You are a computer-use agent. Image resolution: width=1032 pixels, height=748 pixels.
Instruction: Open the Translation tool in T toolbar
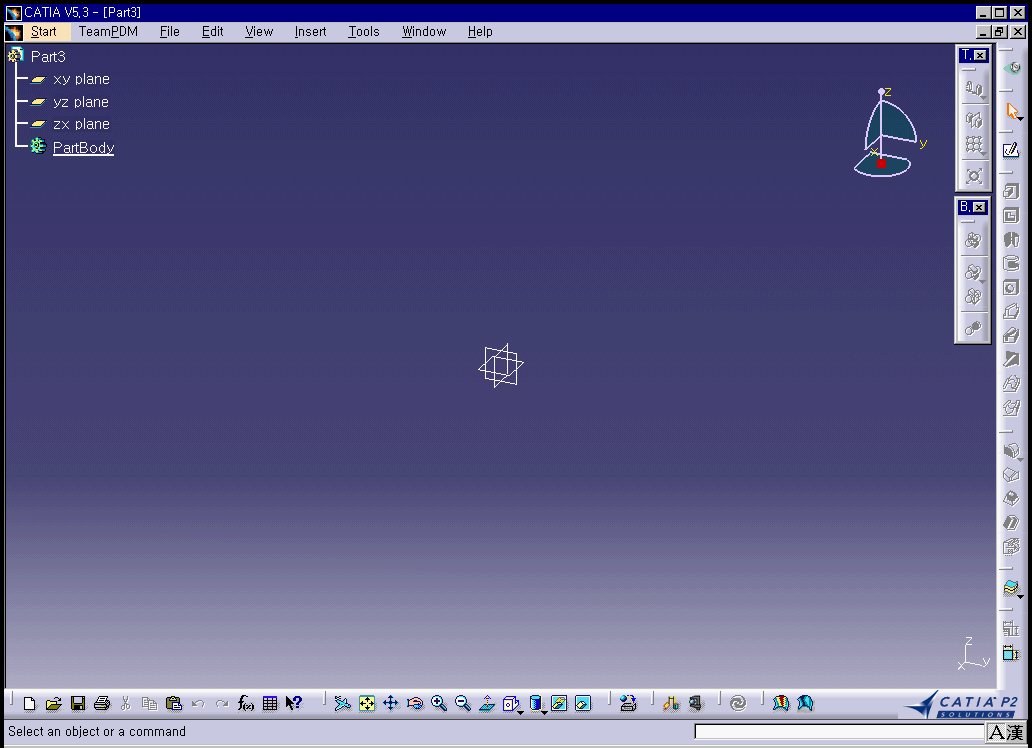974,88
